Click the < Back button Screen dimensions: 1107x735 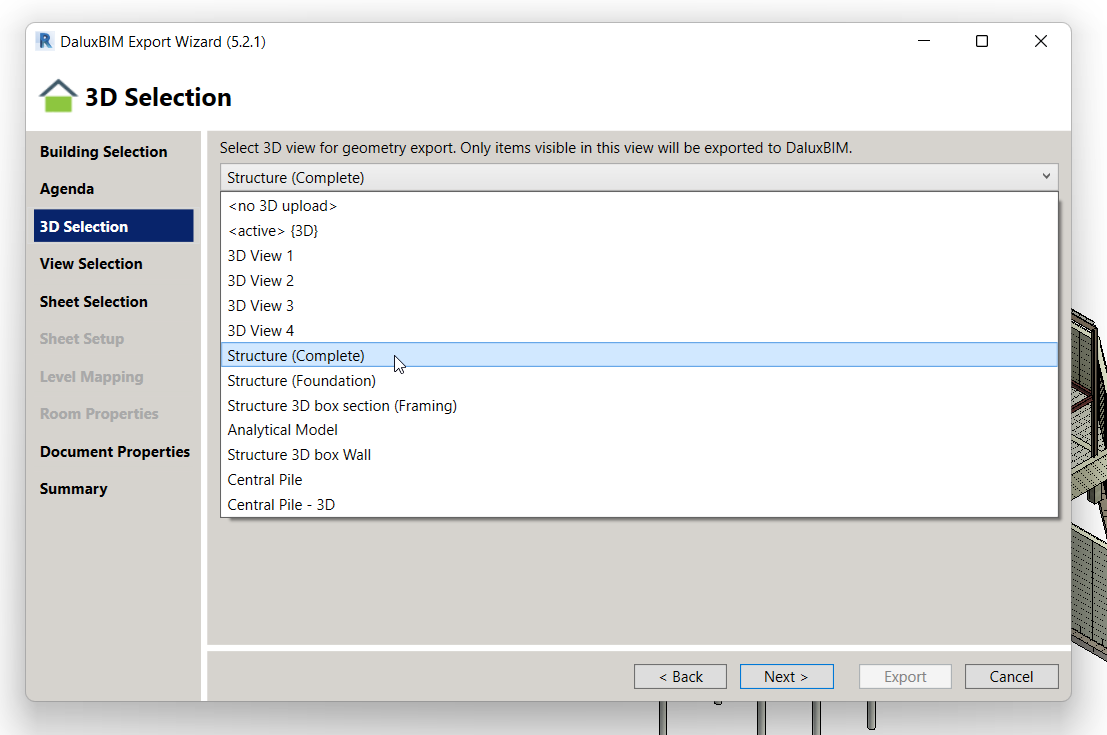[x=681, y=676]
